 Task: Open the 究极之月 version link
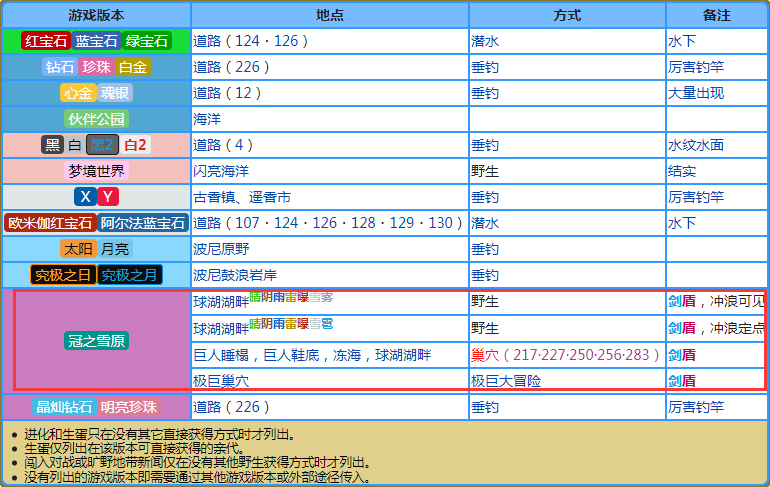point(130,275)
